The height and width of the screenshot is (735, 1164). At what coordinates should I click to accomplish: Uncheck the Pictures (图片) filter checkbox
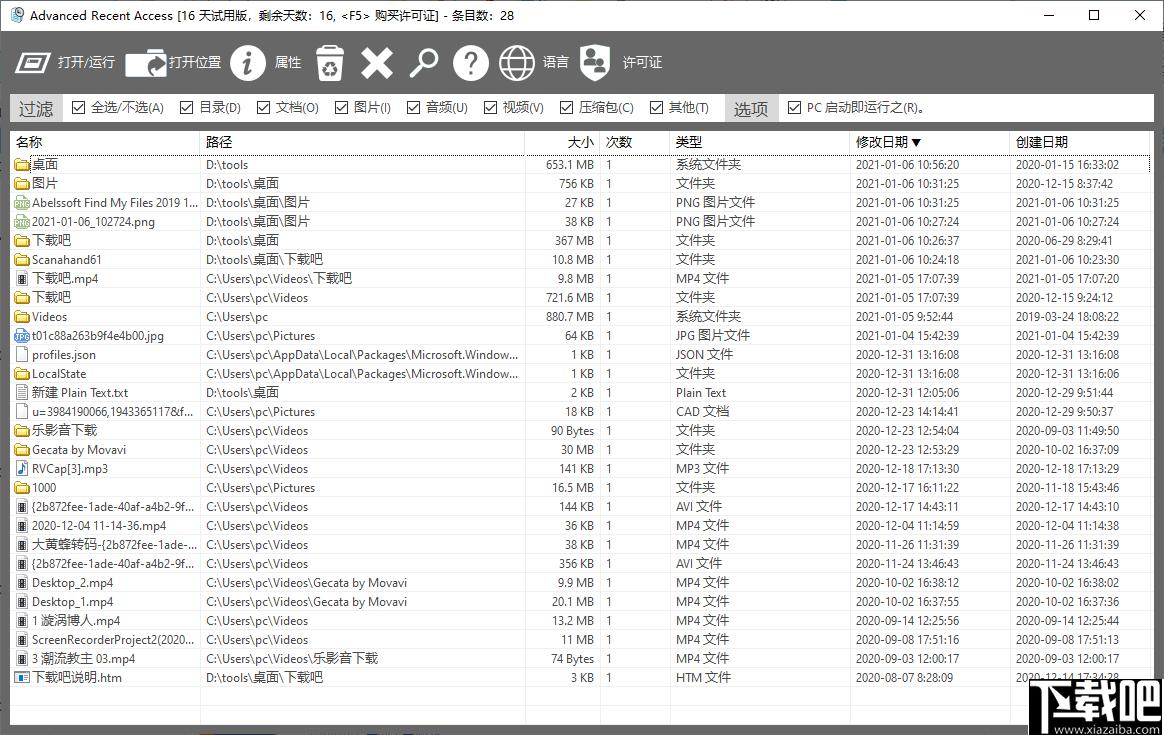point(342,108)
